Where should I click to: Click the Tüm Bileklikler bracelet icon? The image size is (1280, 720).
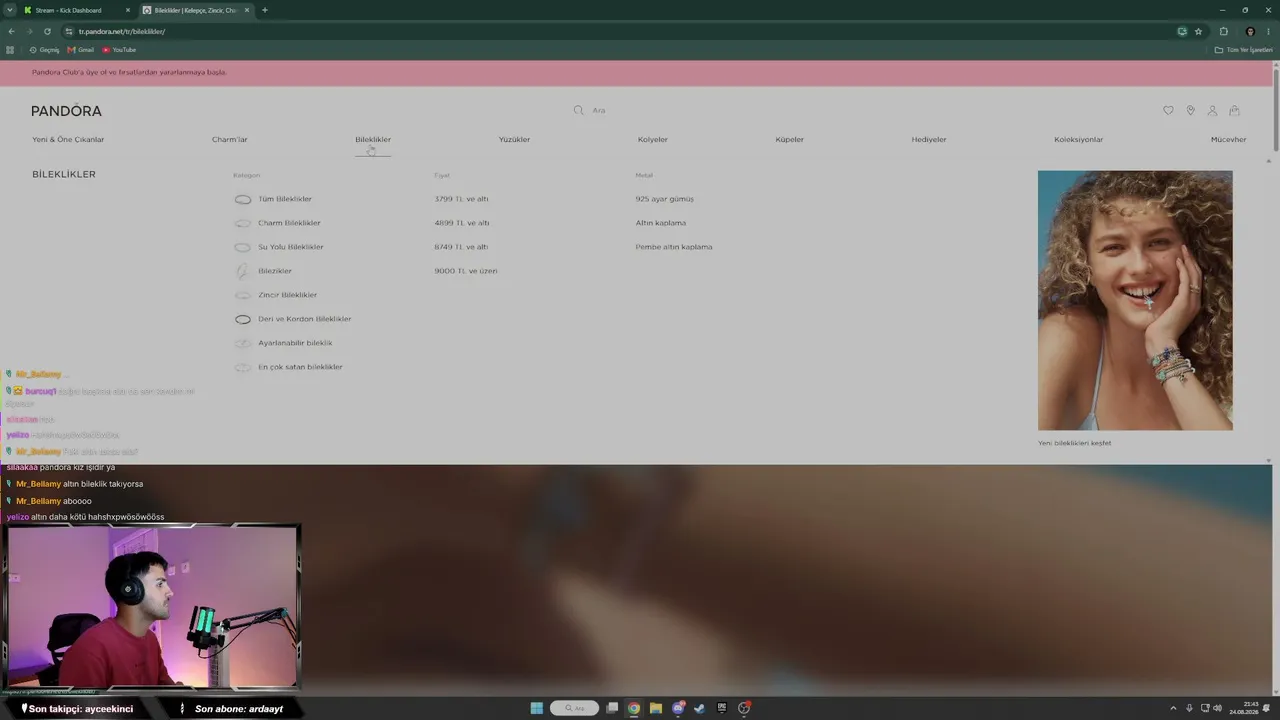(x=243, y=199)
